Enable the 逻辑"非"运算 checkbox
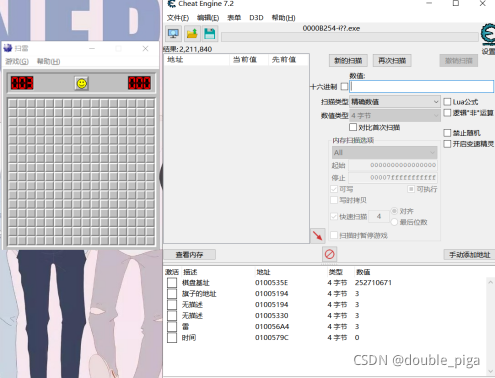This screenshot has width=495, height=378. [x=447, y=113]
